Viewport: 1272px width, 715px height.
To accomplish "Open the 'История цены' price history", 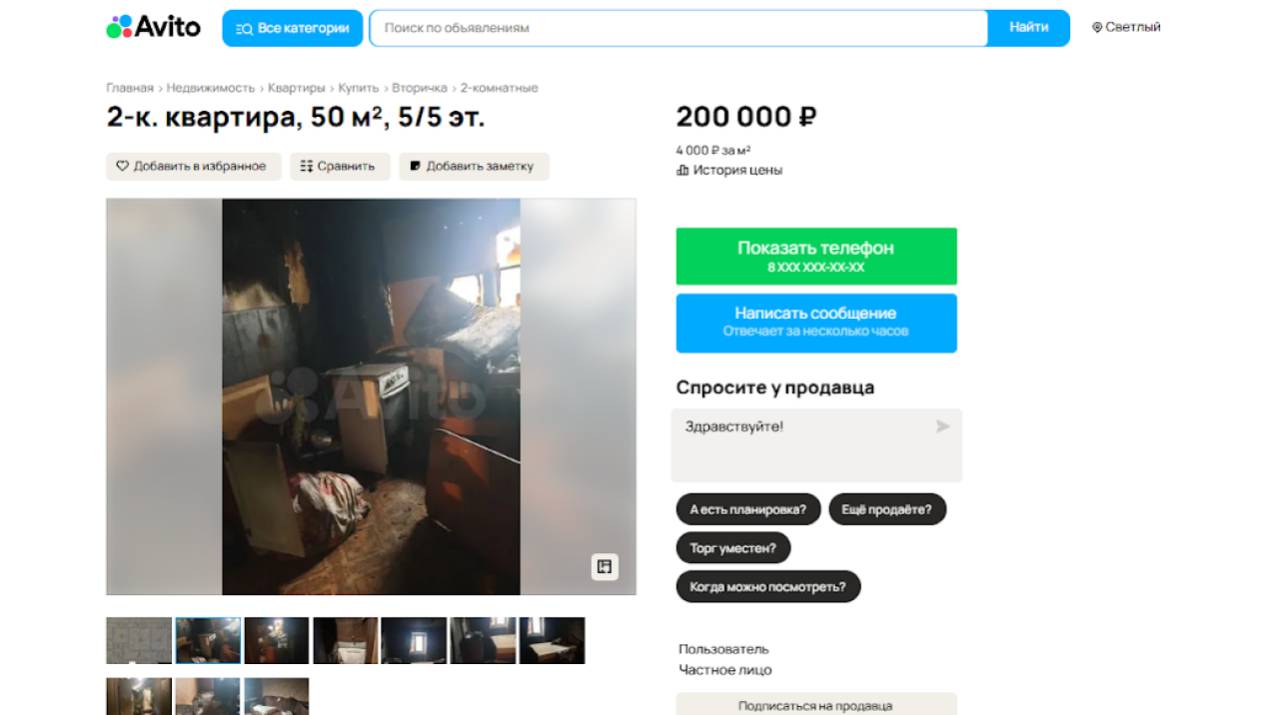I will pyautogui.click(x=729, y=170).
